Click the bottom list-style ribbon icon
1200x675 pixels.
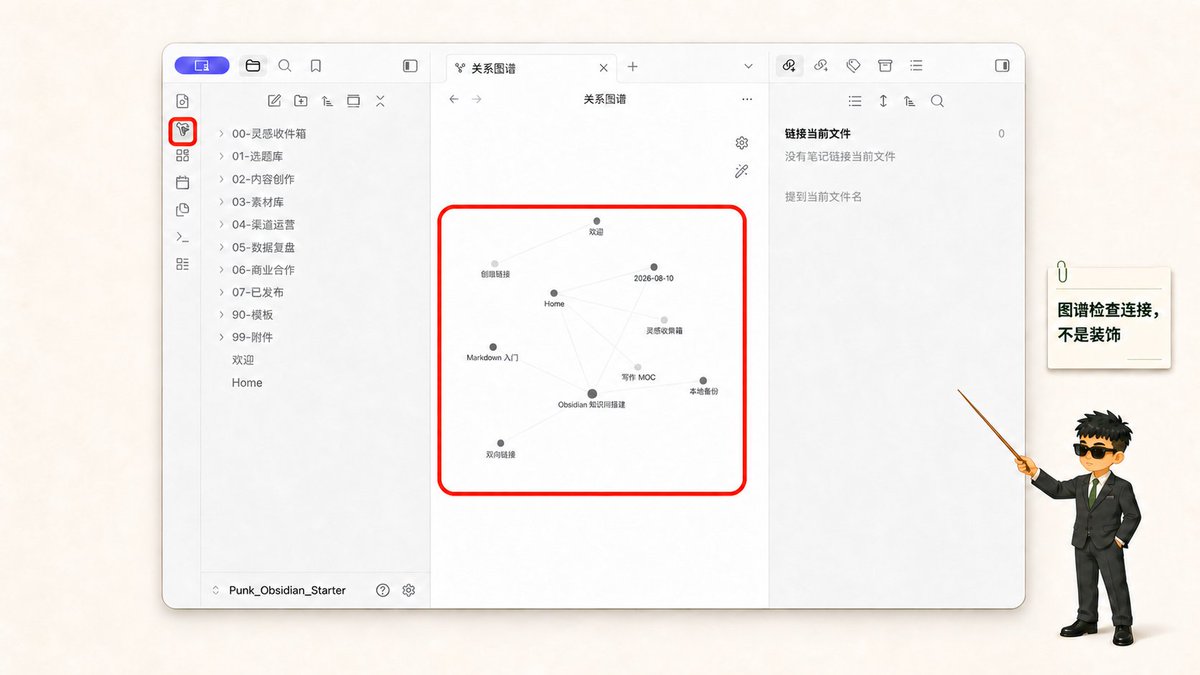click(182, 264)
